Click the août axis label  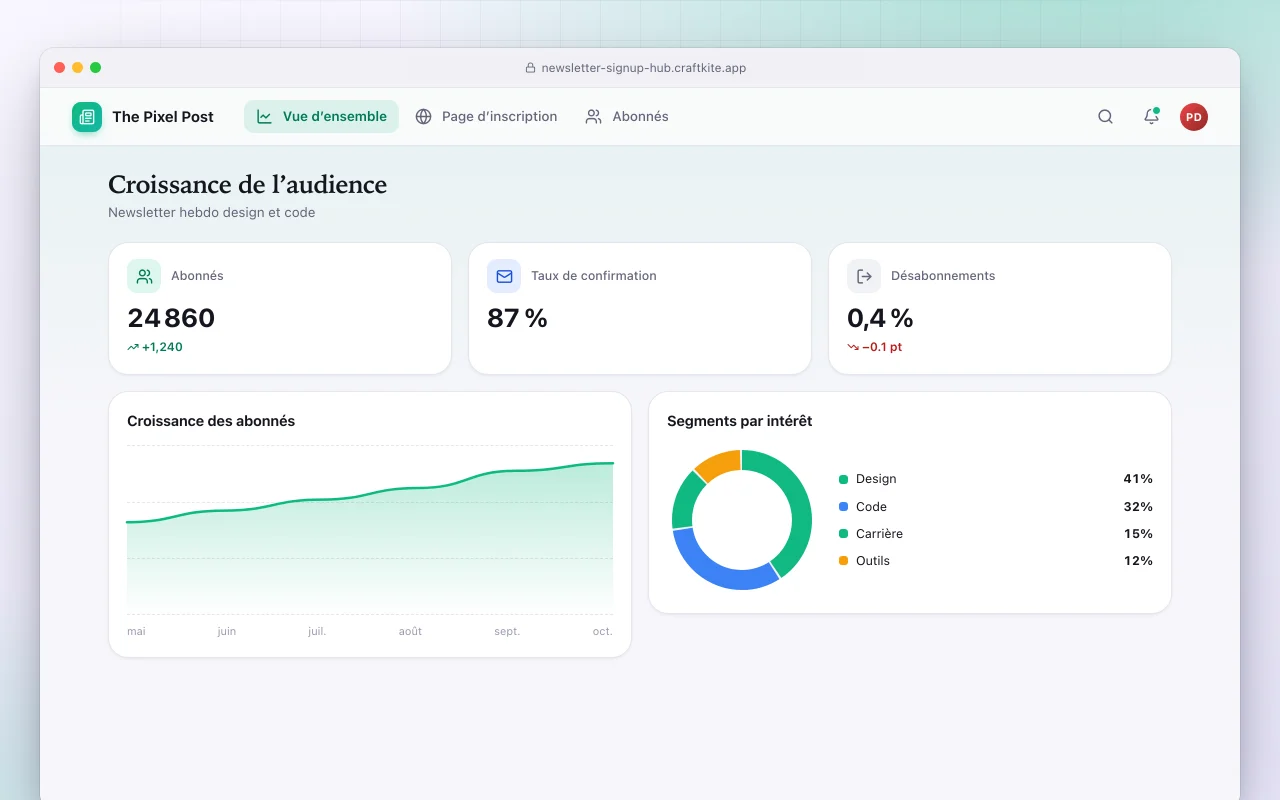tap(410, 631)
